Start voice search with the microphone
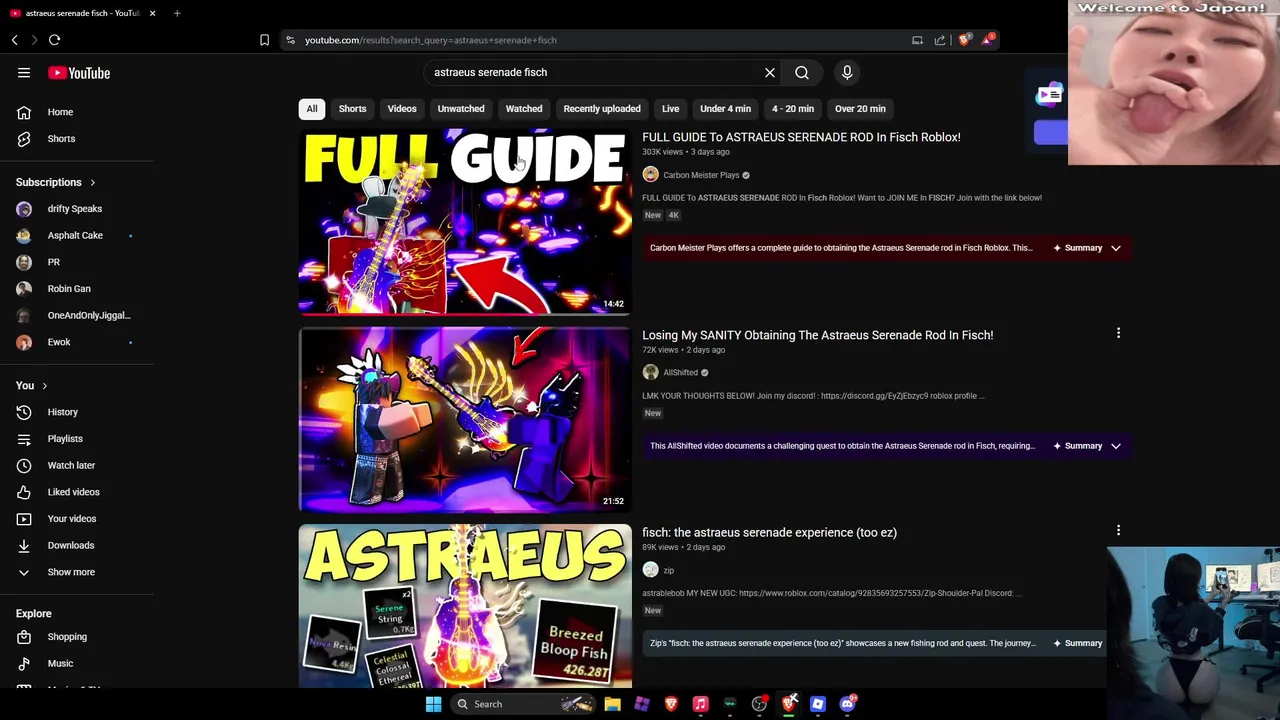This screenshot has height=720, width=1280. point(847,72)
